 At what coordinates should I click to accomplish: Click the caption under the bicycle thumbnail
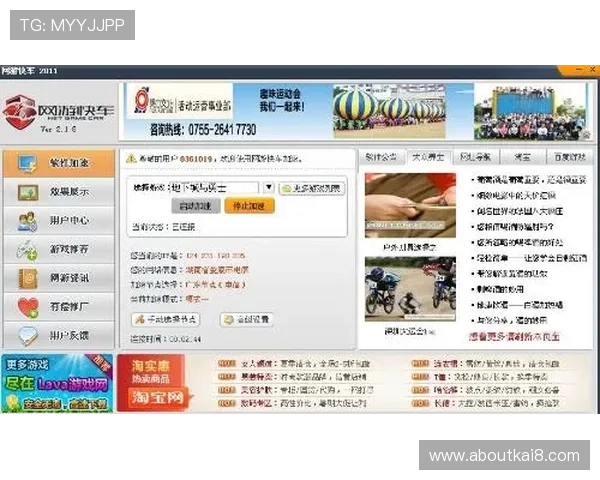(x=410, y=331)
